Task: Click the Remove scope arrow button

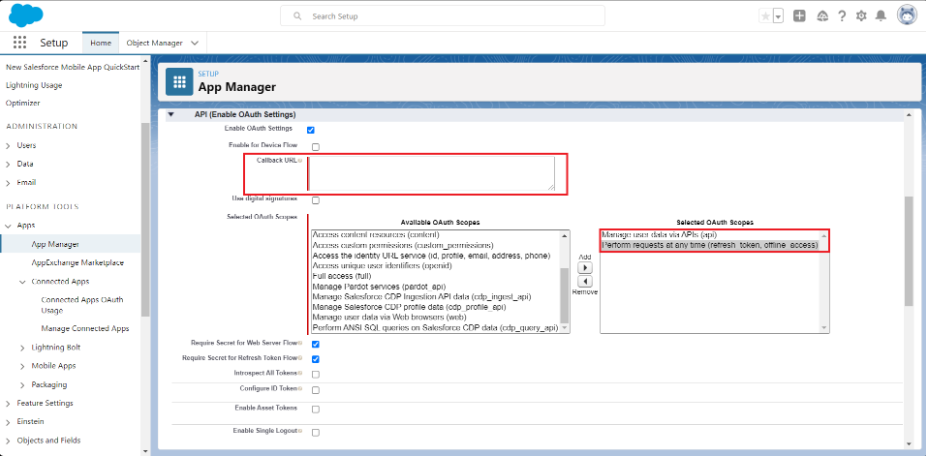Action: [584, 282]
